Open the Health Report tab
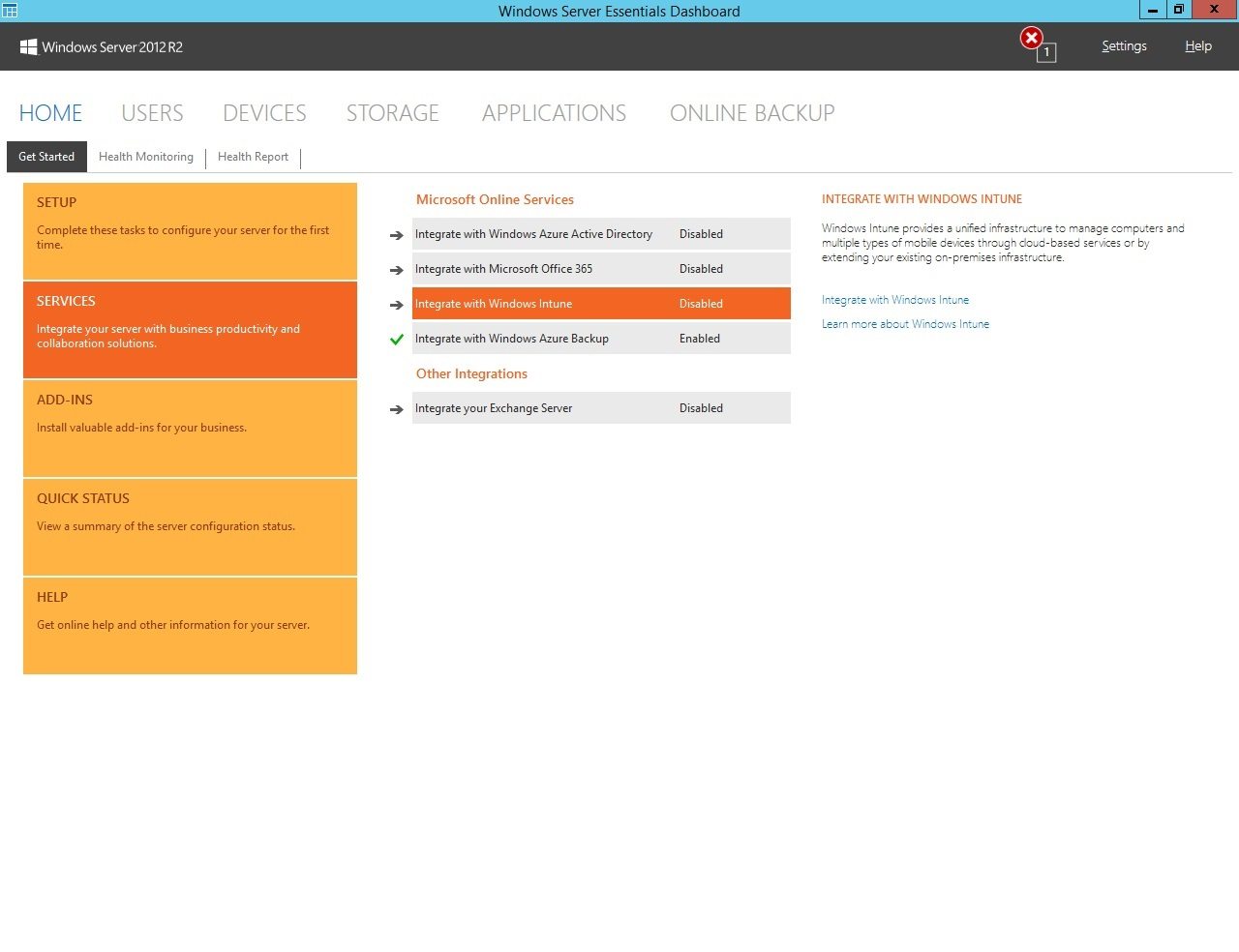The height and width of the screenshot is (952, 1239). (253, 157)
